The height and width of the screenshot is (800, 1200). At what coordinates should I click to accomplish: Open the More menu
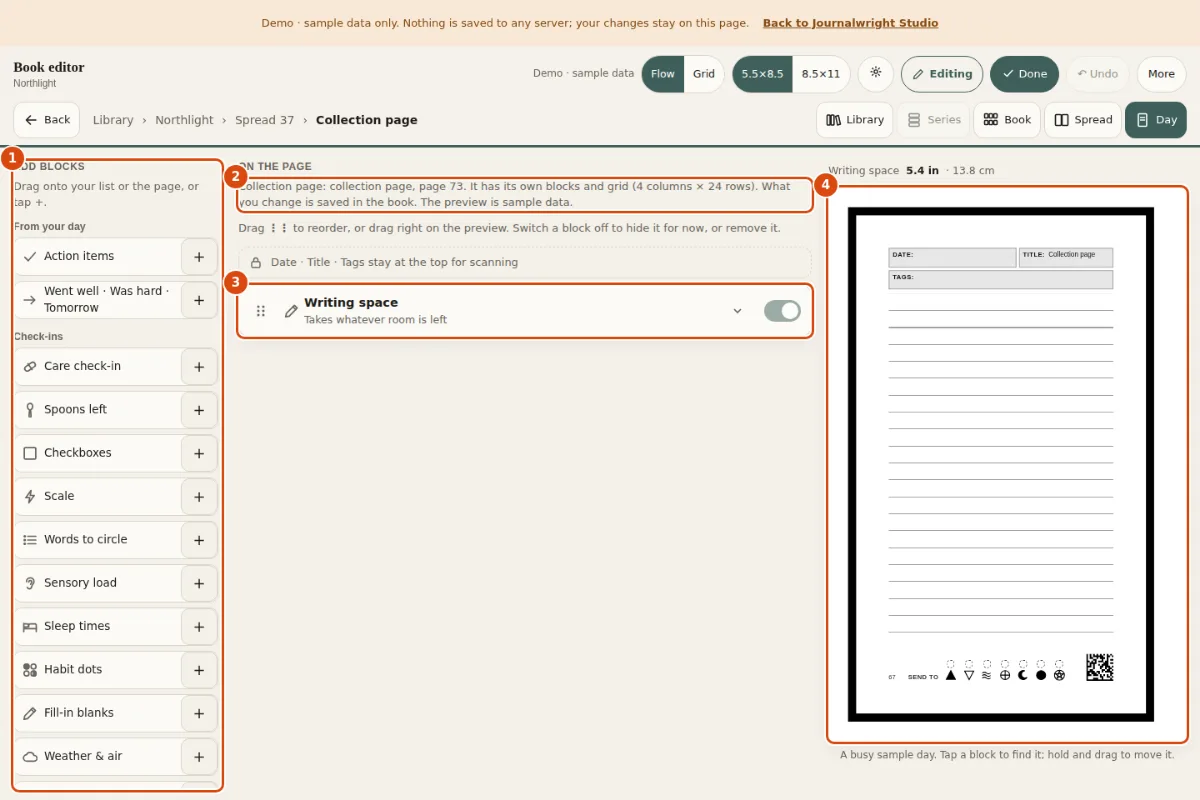(x=1161, y=74)
